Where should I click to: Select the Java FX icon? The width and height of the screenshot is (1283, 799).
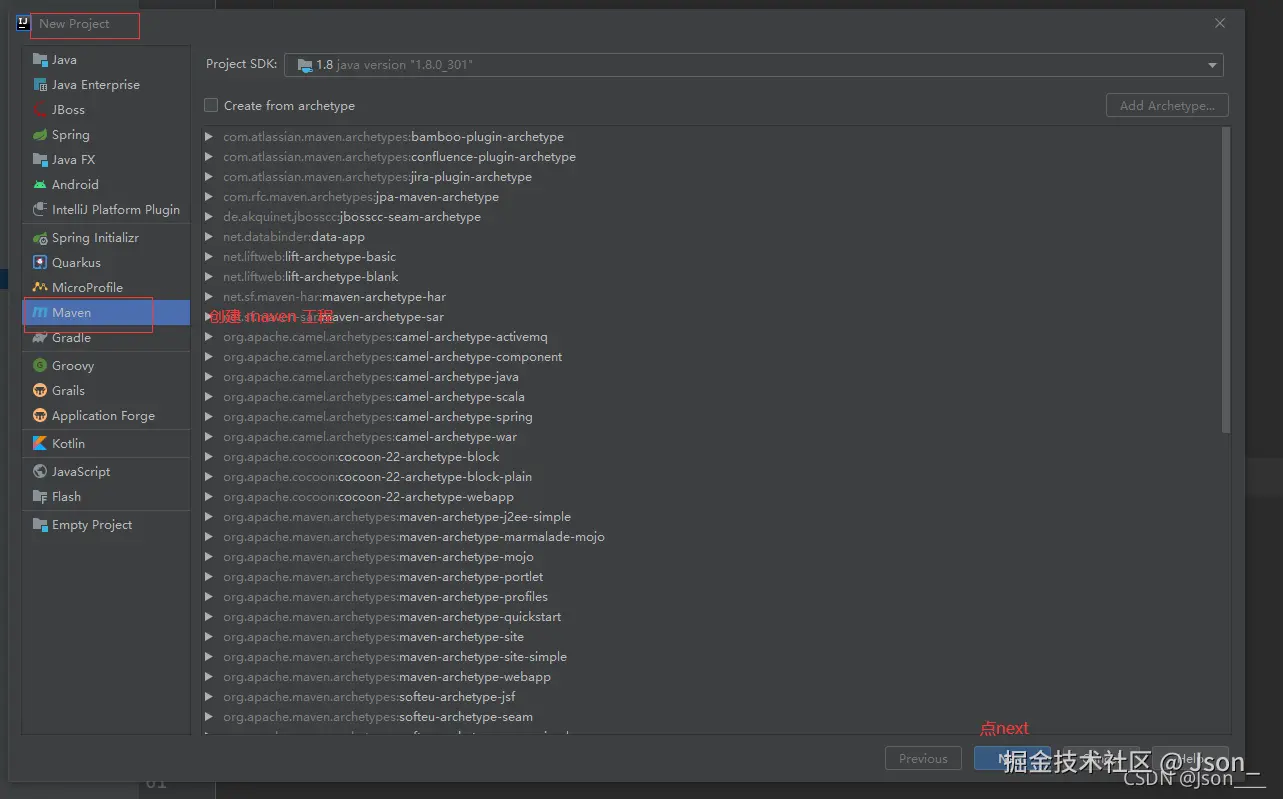point(40,160)
